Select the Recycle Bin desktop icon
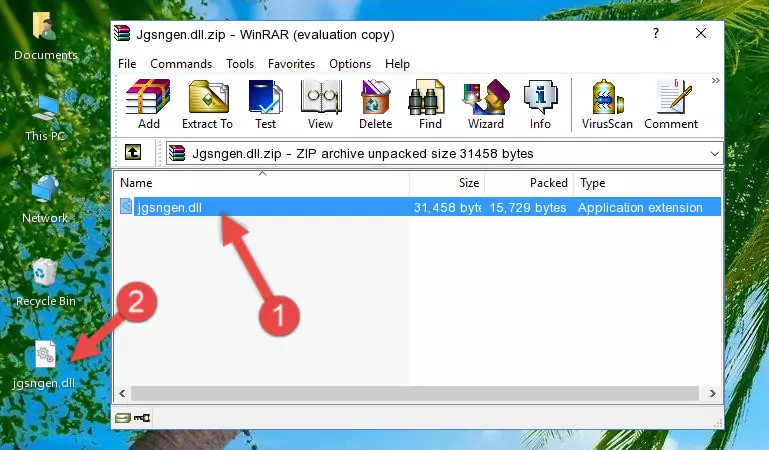769x450 pixels. (45, 283)
